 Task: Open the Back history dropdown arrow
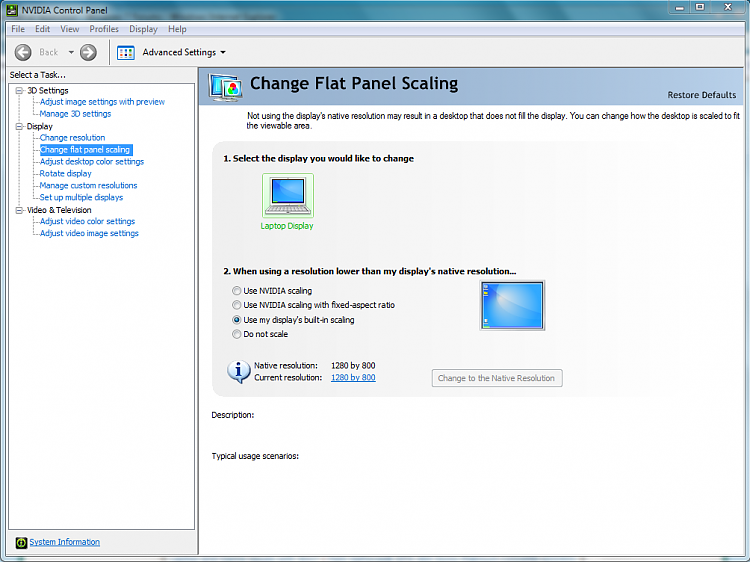[x=71, y=52]
